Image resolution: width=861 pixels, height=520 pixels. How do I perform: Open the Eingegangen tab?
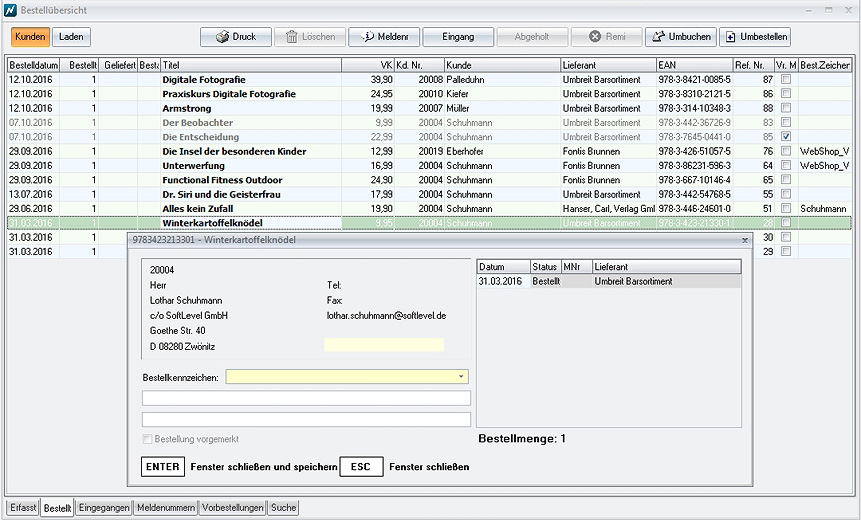tap(104, 508)
